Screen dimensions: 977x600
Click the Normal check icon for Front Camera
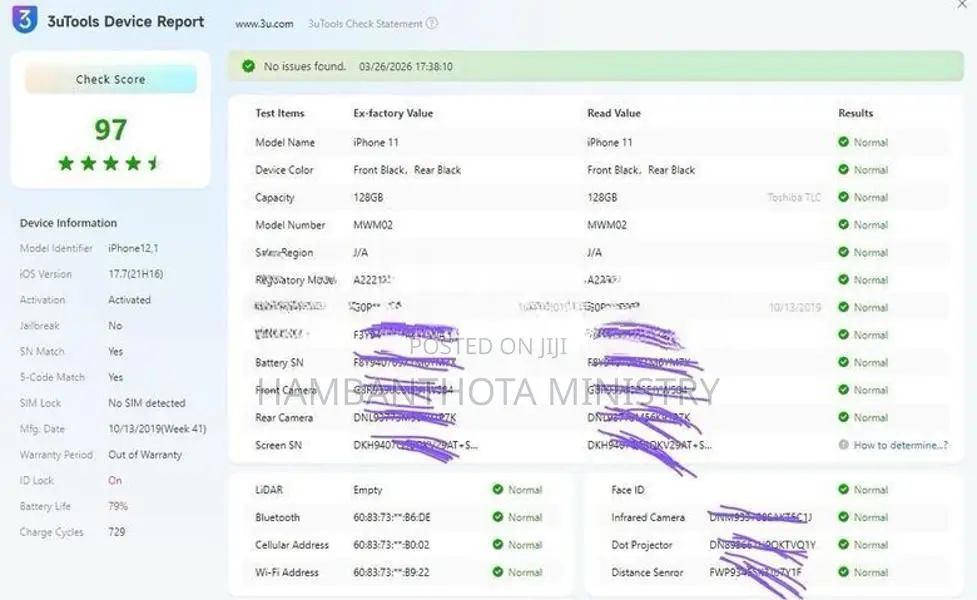coord(844,389)
